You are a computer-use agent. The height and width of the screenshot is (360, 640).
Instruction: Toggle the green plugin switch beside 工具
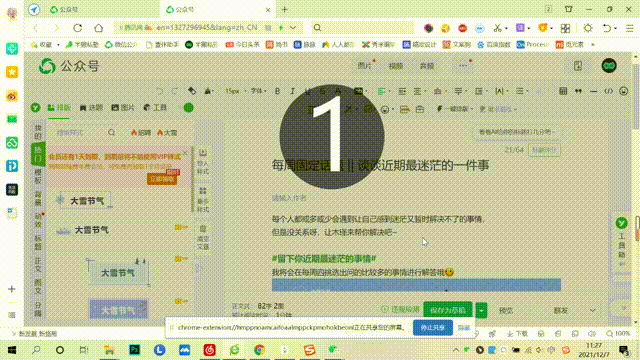[189, 108]
